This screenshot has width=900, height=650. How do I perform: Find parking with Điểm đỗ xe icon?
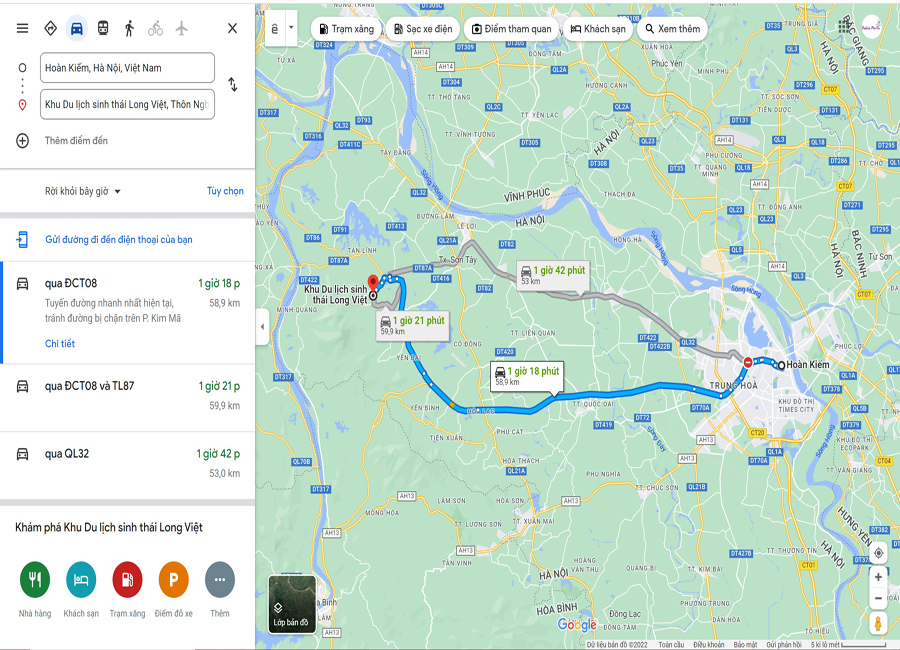[x=173, y=579]
